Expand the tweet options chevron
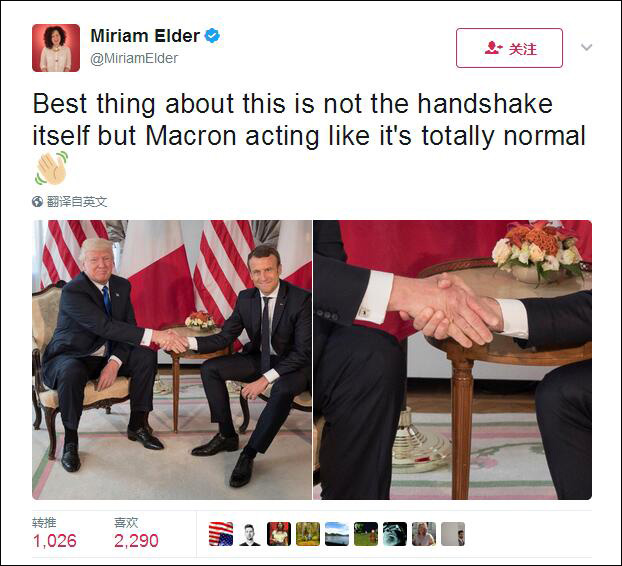The height and width of the screenshot is (566, 622). point(586,47)
